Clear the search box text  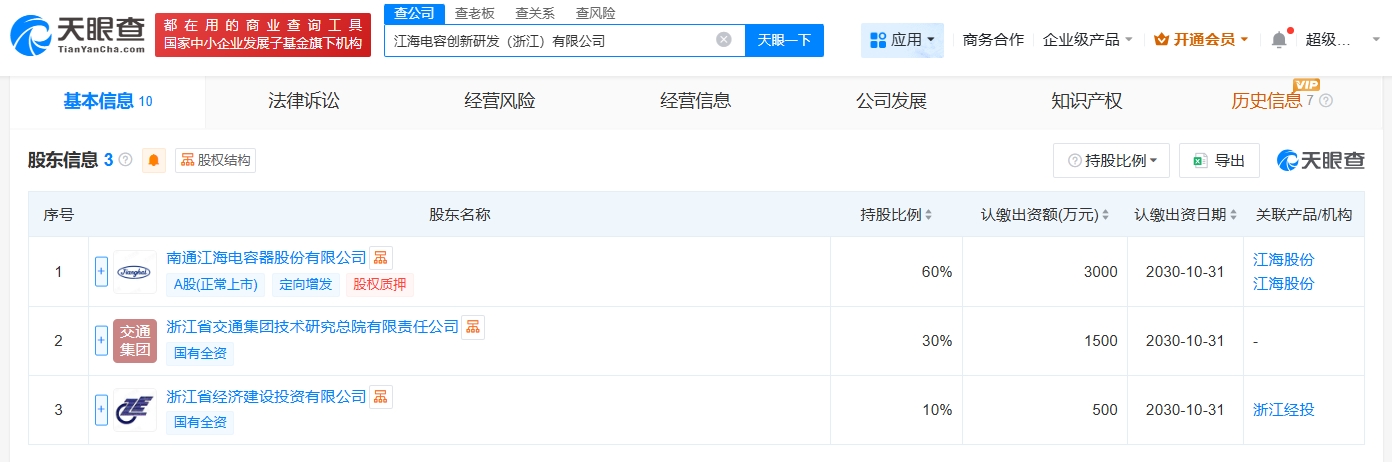coord(724,40)
